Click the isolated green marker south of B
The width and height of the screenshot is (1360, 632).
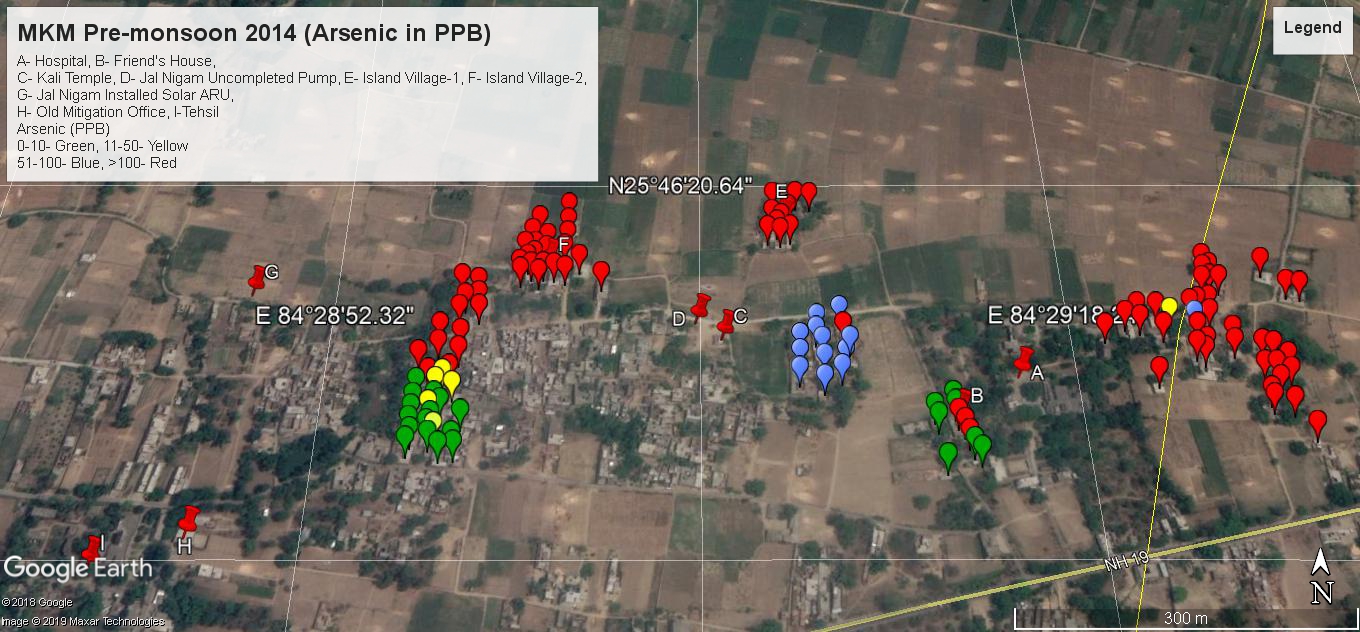pyautogui.click(x=948, y=455)
